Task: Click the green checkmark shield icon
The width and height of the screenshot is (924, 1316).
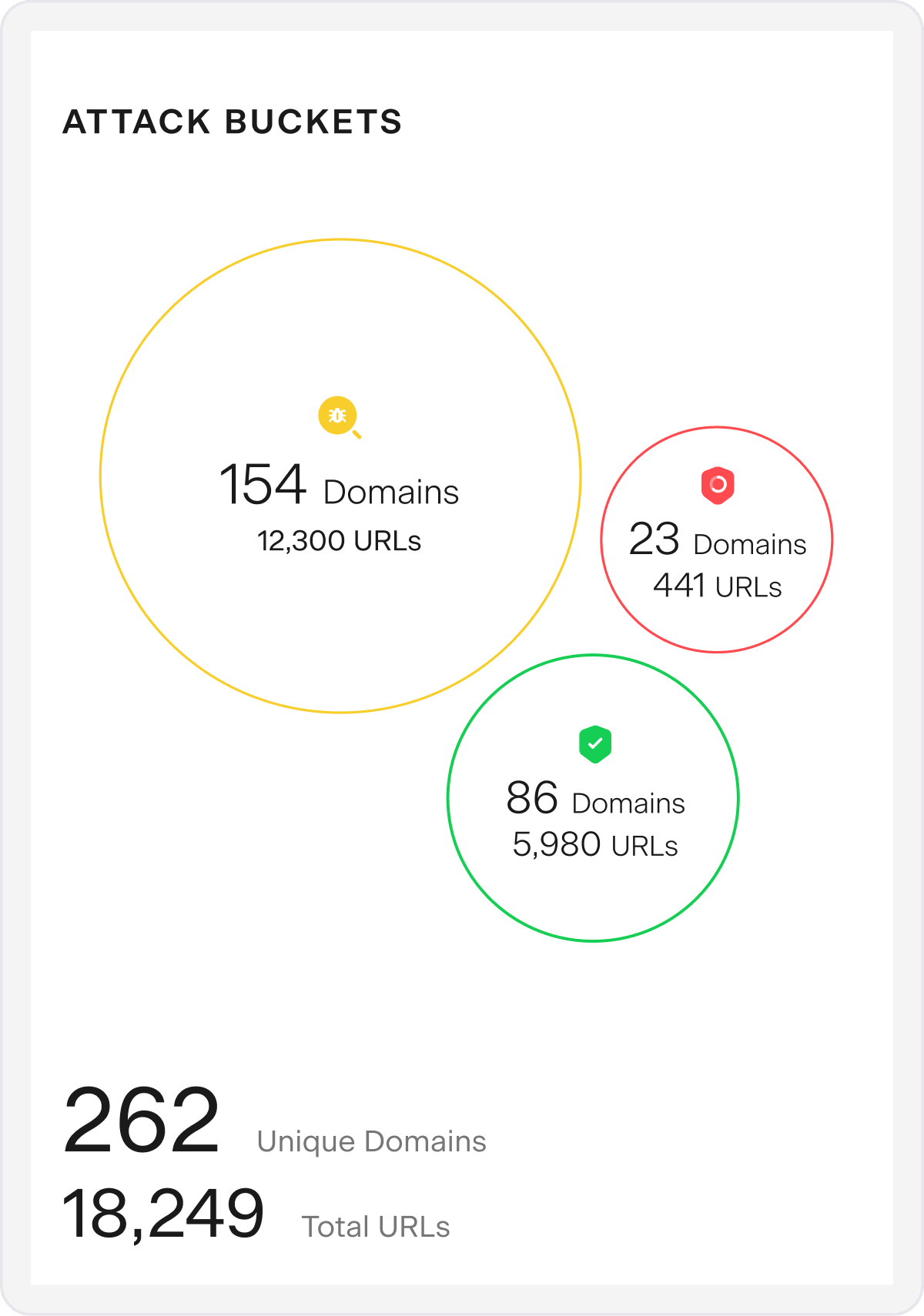Action: (x=595, y=744)
